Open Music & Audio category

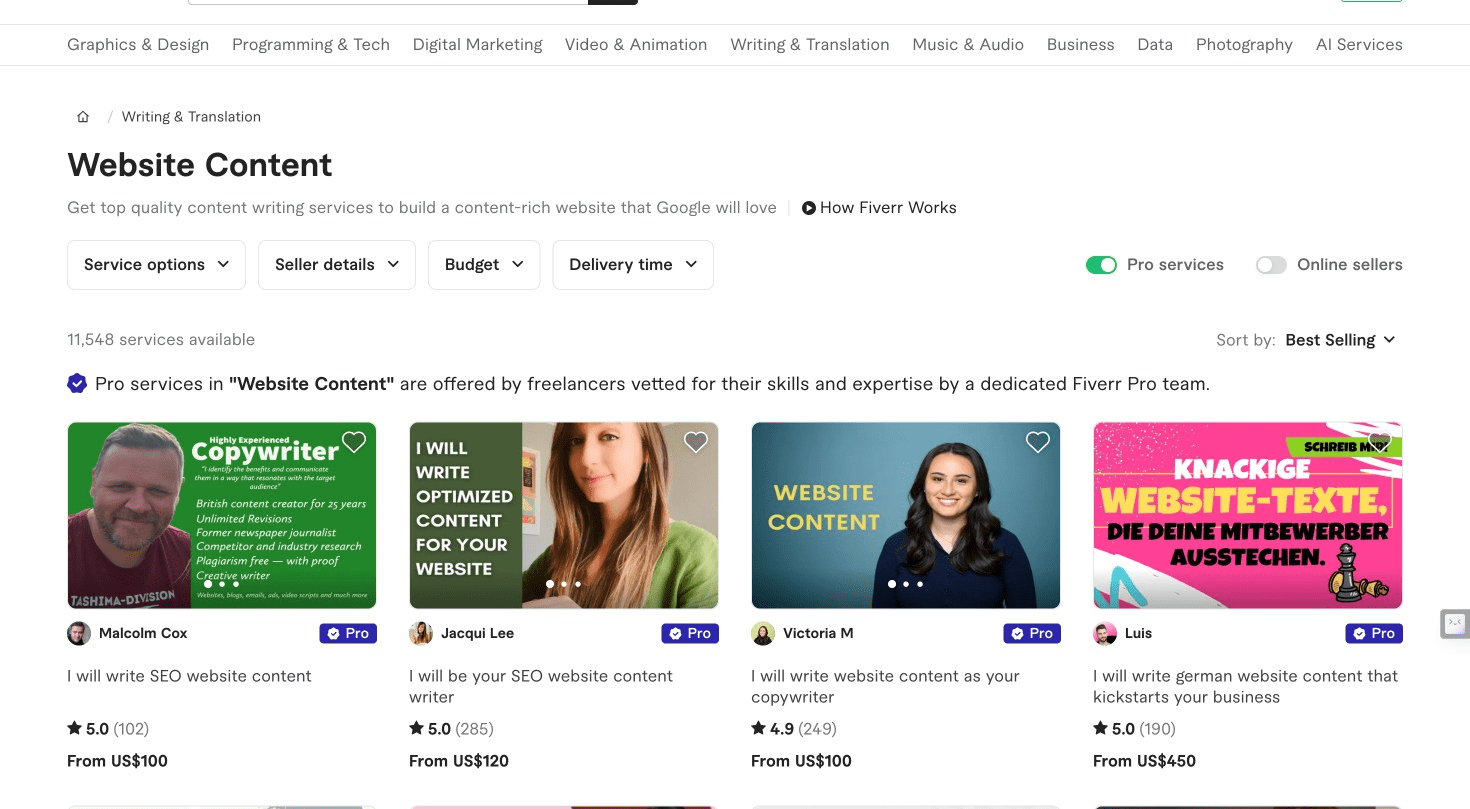pos(968,45)
